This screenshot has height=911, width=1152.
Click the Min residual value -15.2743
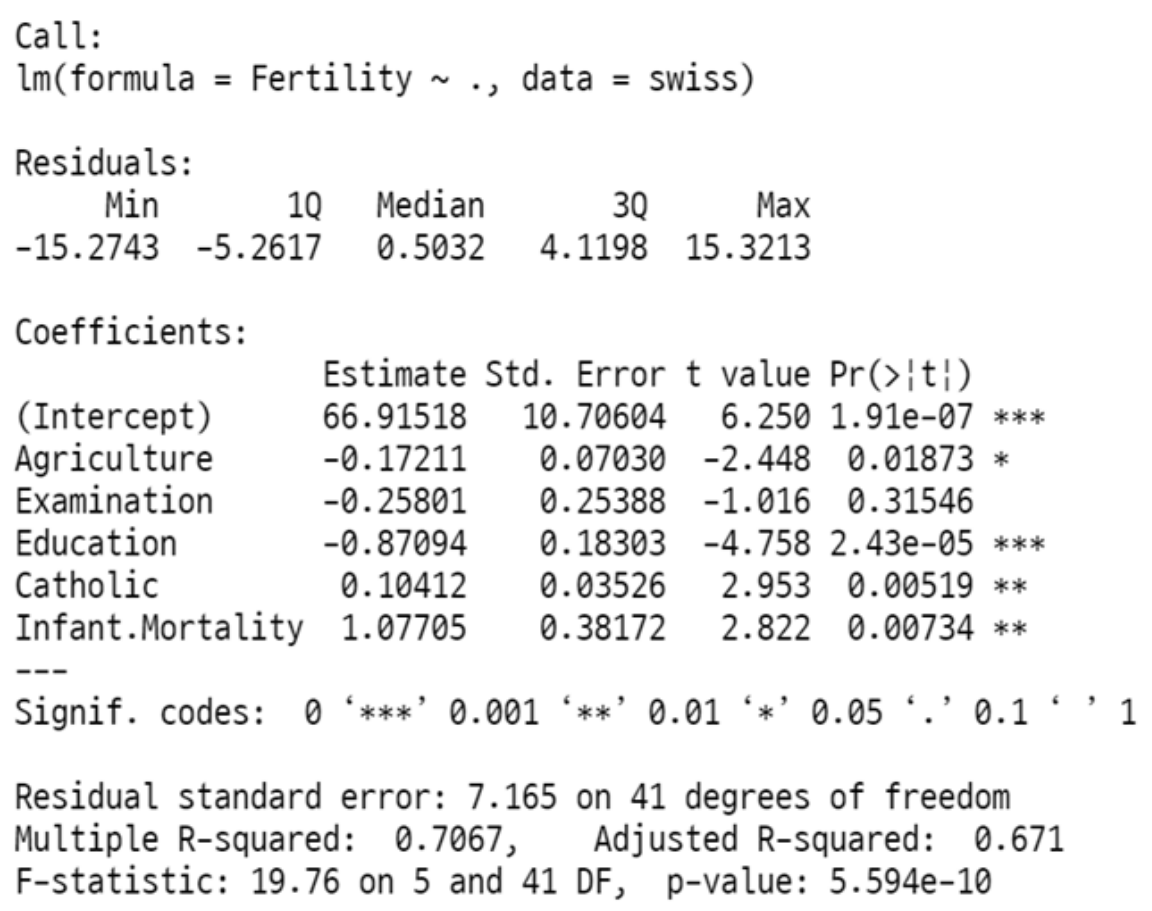pyautogui.click(x=87, y=248)
